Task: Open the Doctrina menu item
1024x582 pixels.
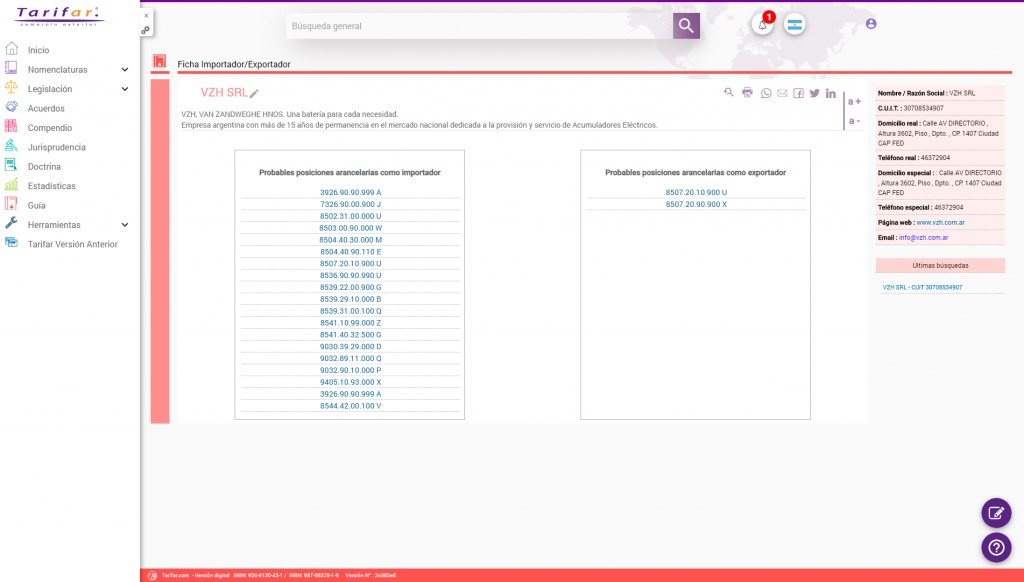Action: [x=44, y=167]
